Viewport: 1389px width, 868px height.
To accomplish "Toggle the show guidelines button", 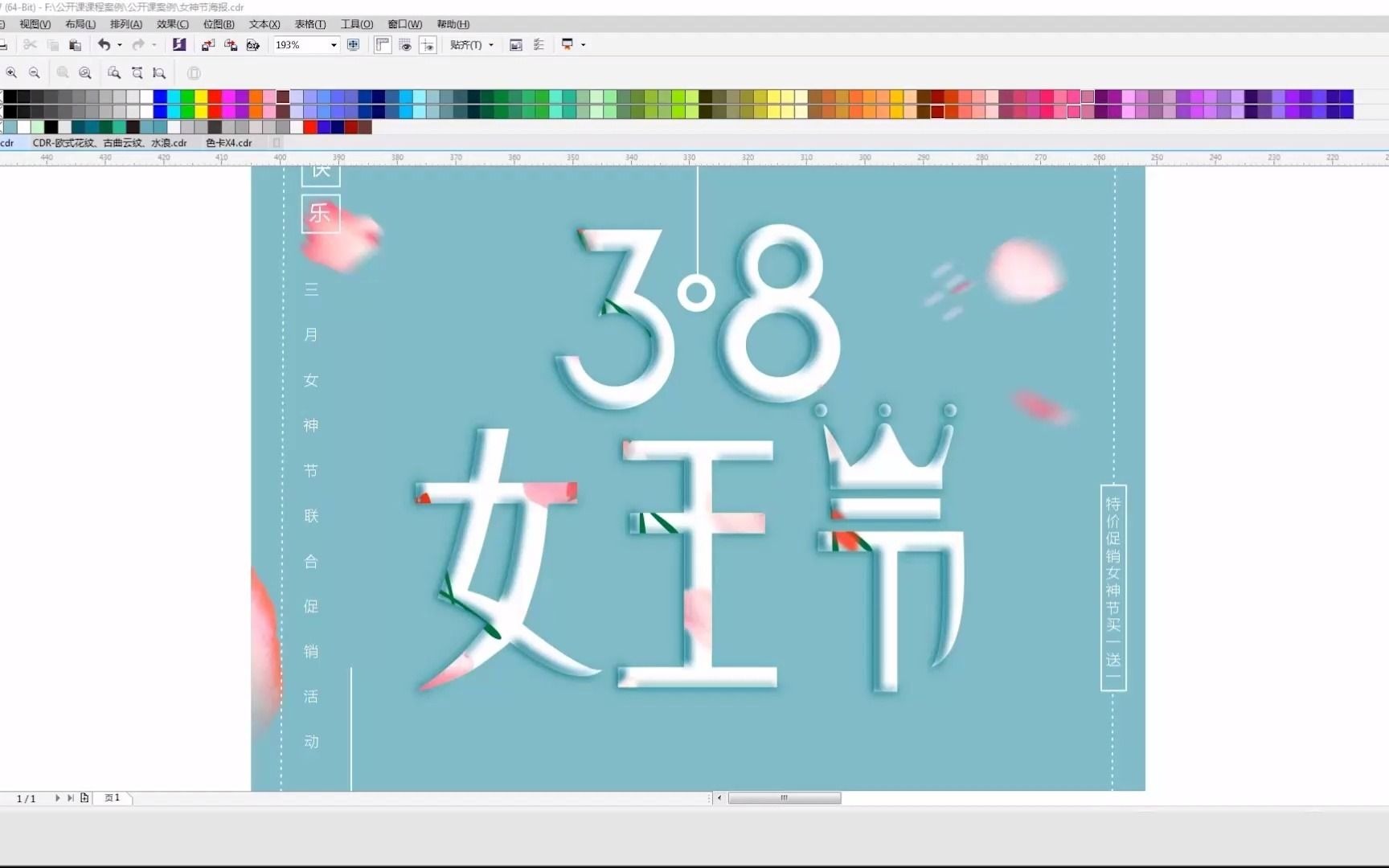I will 428,45.
